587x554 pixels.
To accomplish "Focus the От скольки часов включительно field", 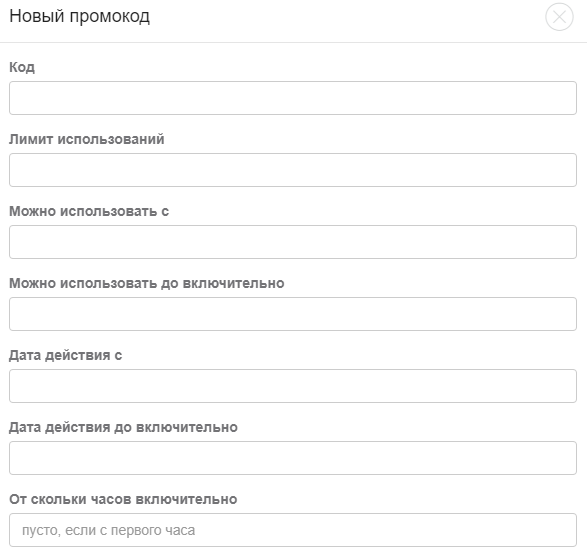I will (x=293, y=530).
